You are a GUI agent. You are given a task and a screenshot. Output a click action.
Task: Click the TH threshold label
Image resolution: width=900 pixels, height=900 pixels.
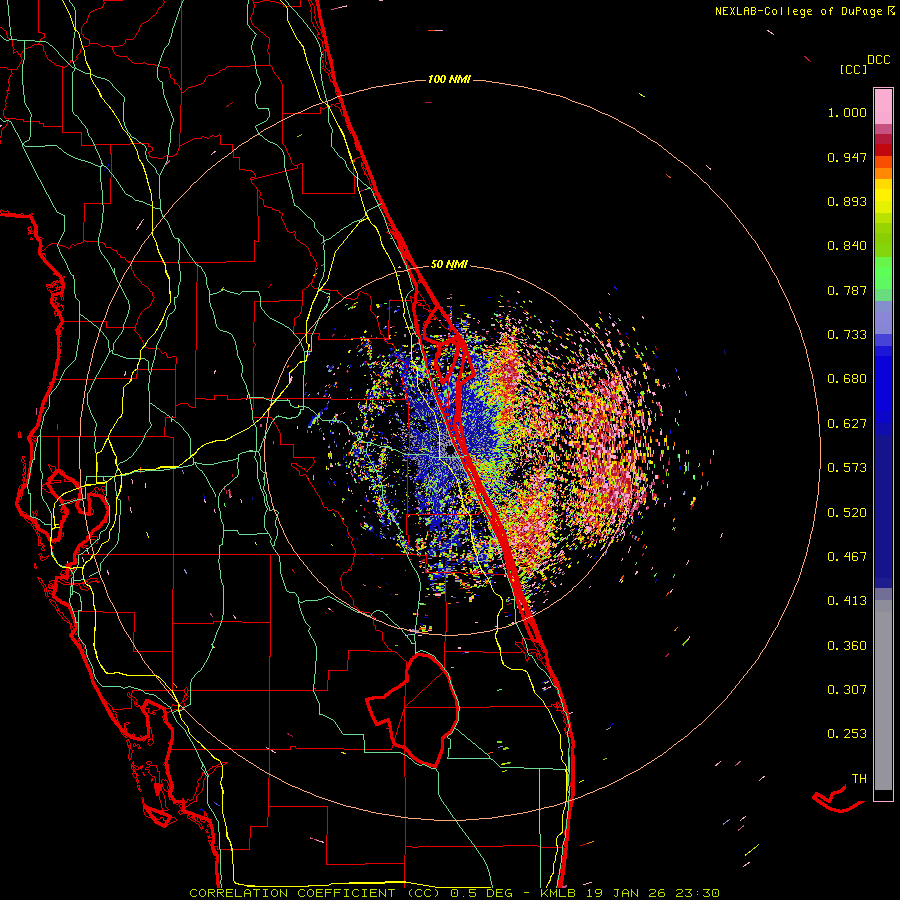point(859,779)
